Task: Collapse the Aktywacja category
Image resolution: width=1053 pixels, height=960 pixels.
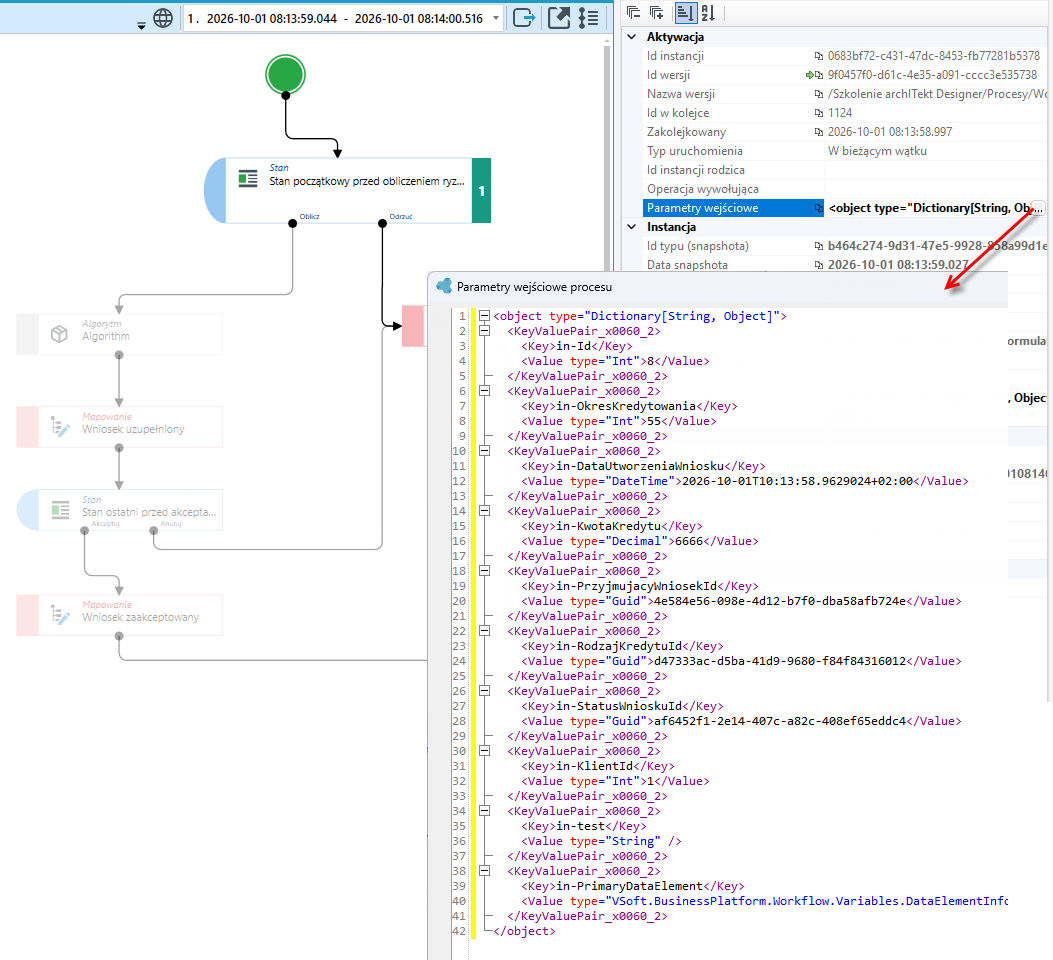Action: (x=631, y=37)
